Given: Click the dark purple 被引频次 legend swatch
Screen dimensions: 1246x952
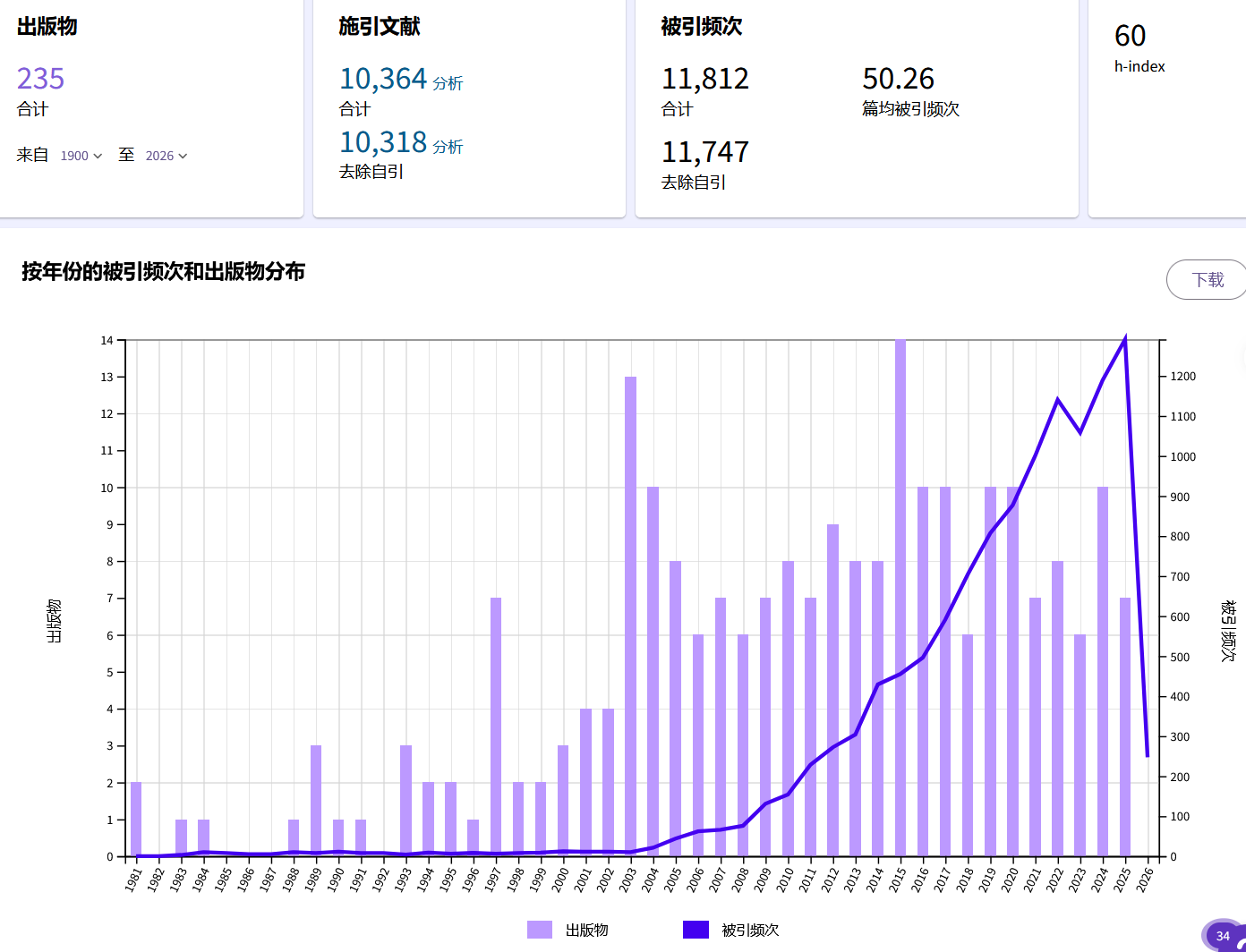Looking at the screenshot, I should point(696,931).
